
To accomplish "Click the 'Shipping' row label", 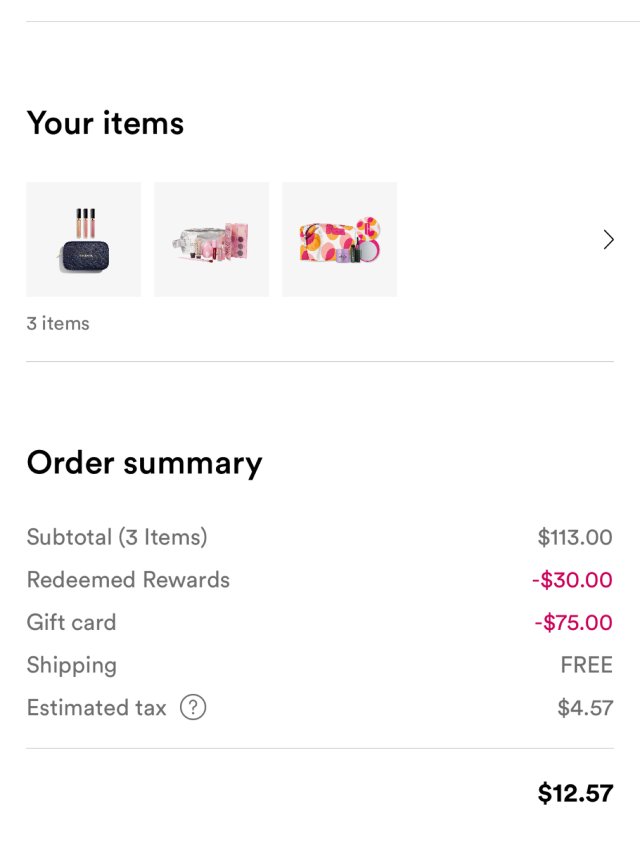I will [71, 665].
